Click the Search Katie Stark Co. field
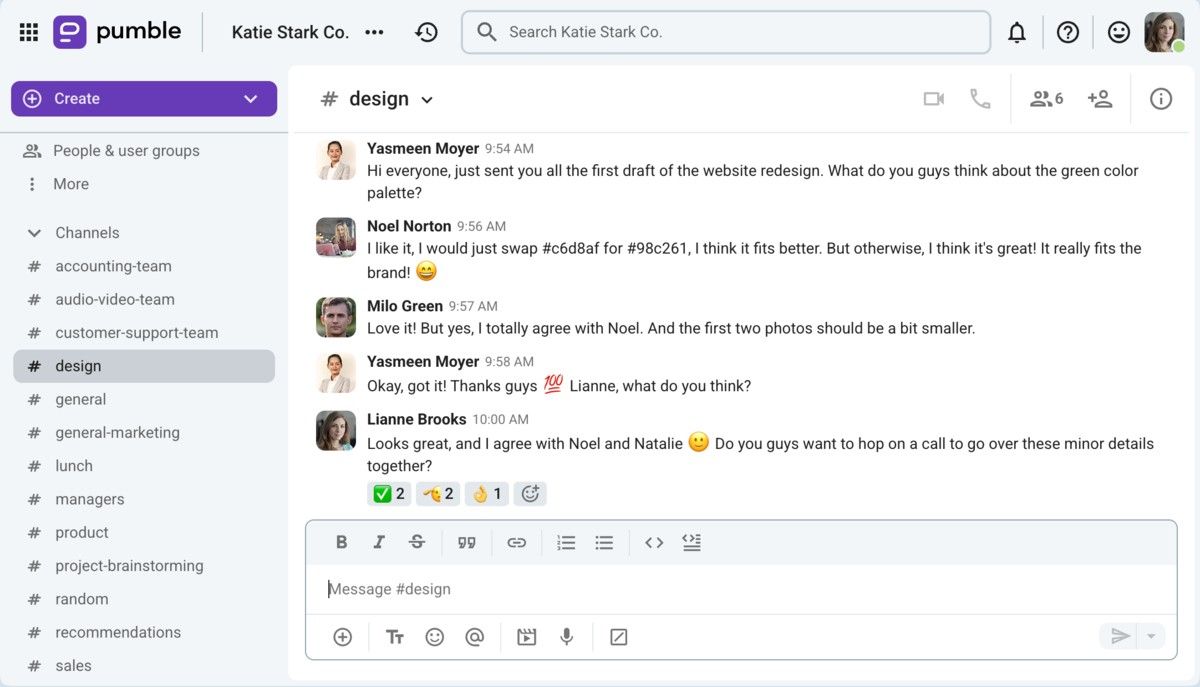 coord(726,32)
